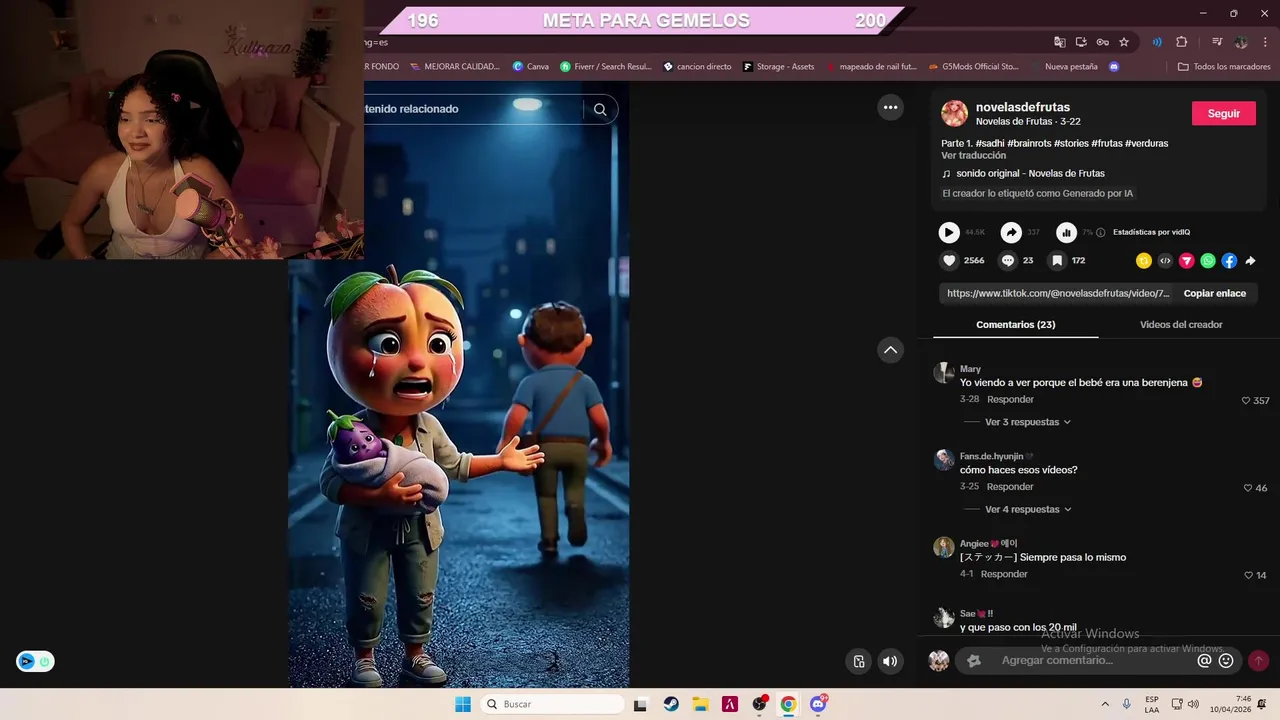
Task: Send to friends with red arrow icon
Action: coord(1187,261)
